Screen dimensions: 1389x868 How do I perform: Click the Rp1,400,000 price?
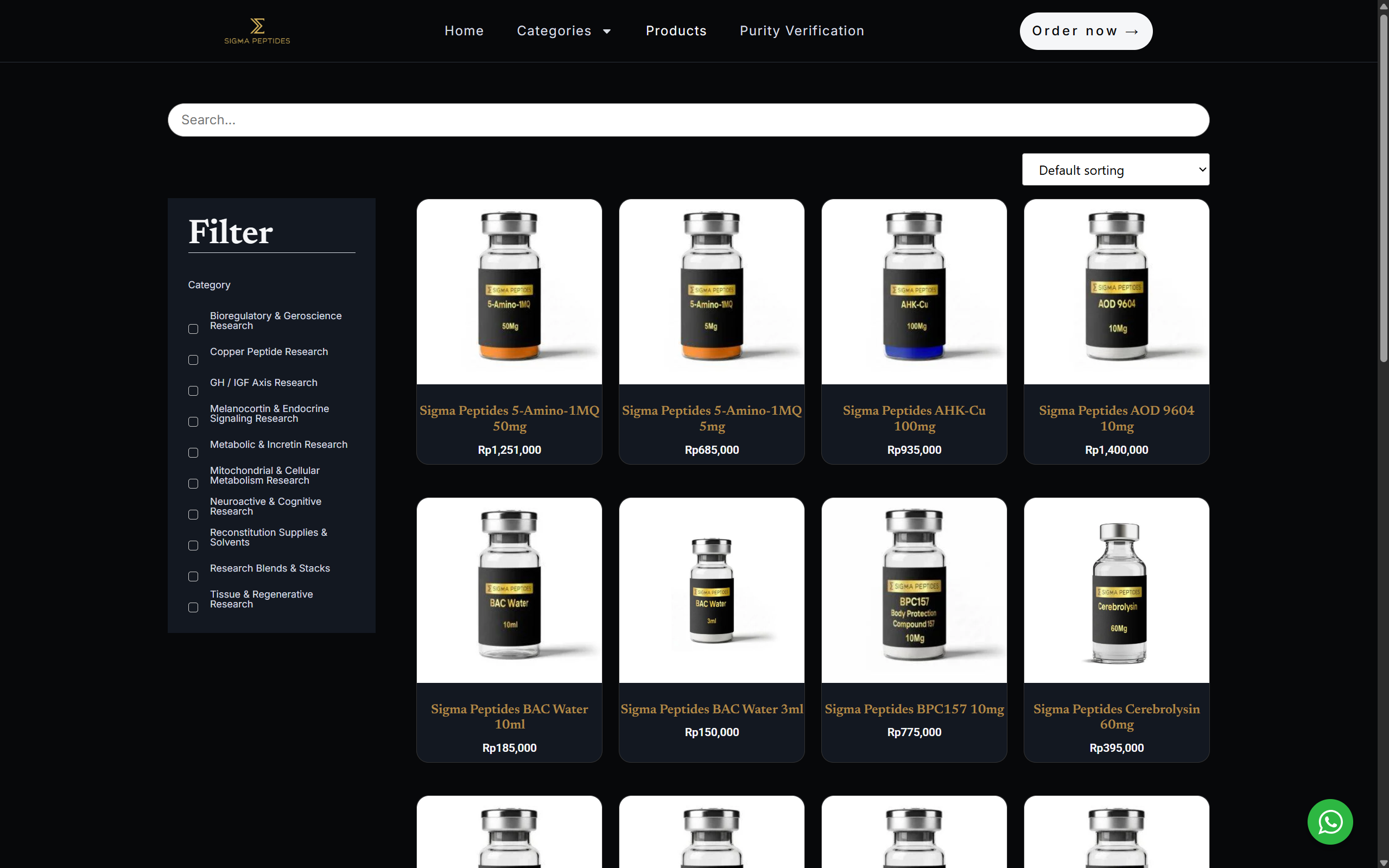tap(1117, 450)
